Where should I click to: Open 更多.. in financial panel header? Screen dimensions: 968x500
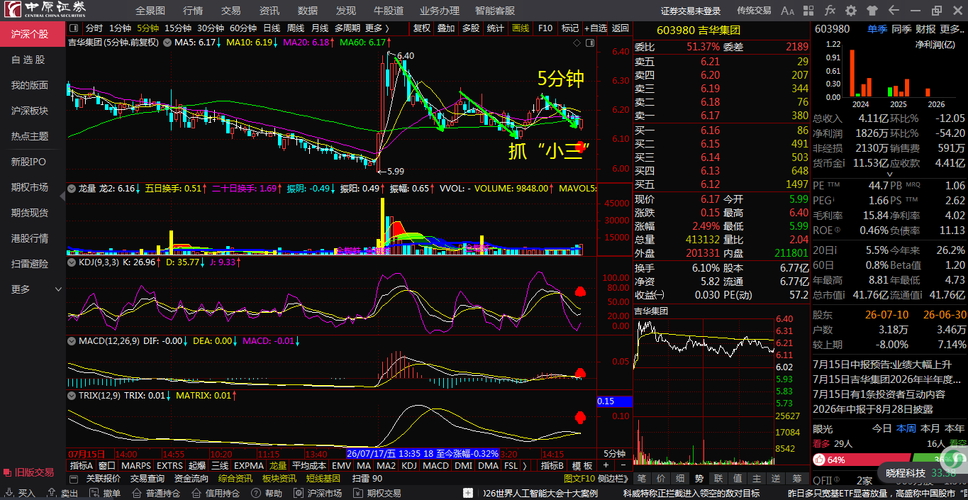point(952,28)
